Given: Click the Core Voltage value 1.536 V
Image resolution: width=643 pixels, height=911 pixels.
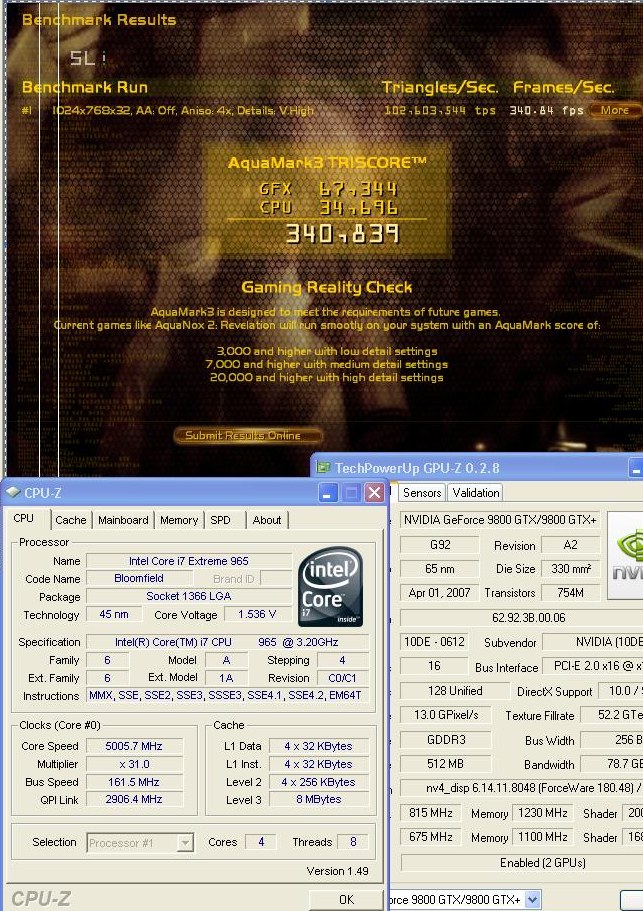Looking at the screenshot, I should point(257,614).
